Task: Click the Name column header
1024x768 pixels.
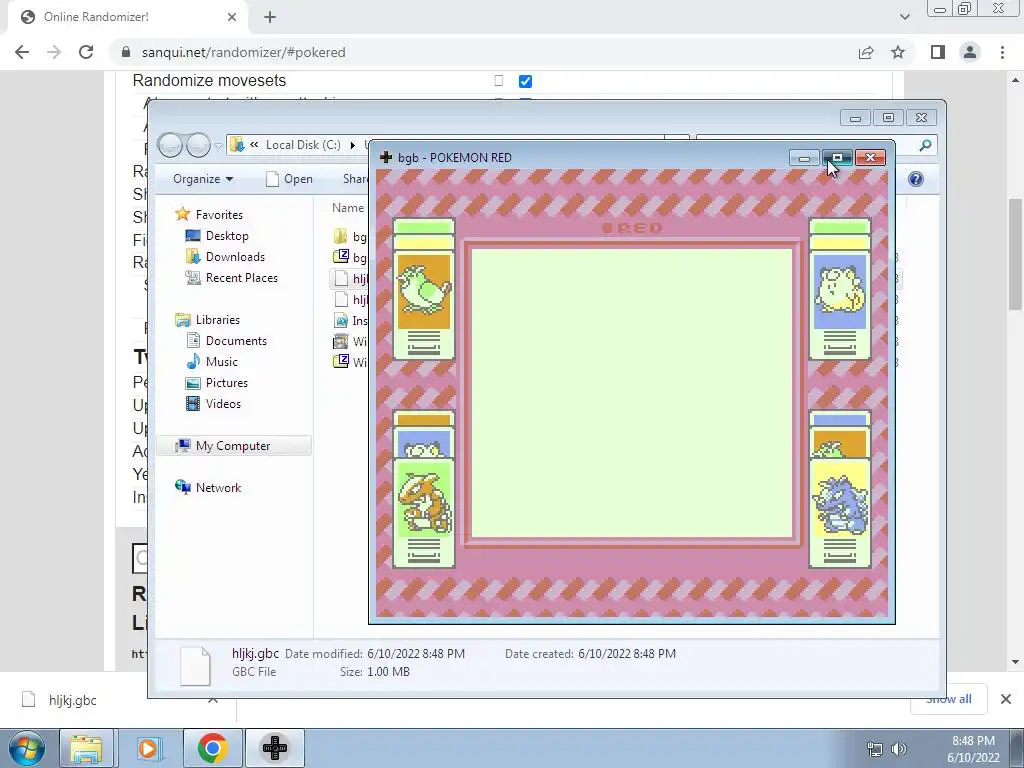Action: [348, 208]
